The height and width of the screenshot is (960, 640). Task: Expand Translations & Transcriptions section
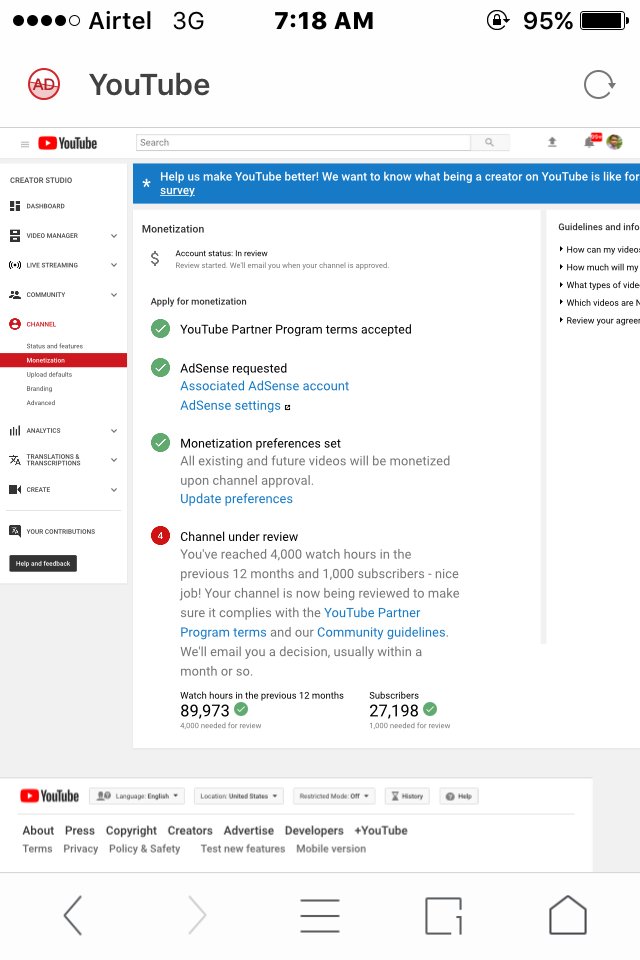click(x=114, y=460)
